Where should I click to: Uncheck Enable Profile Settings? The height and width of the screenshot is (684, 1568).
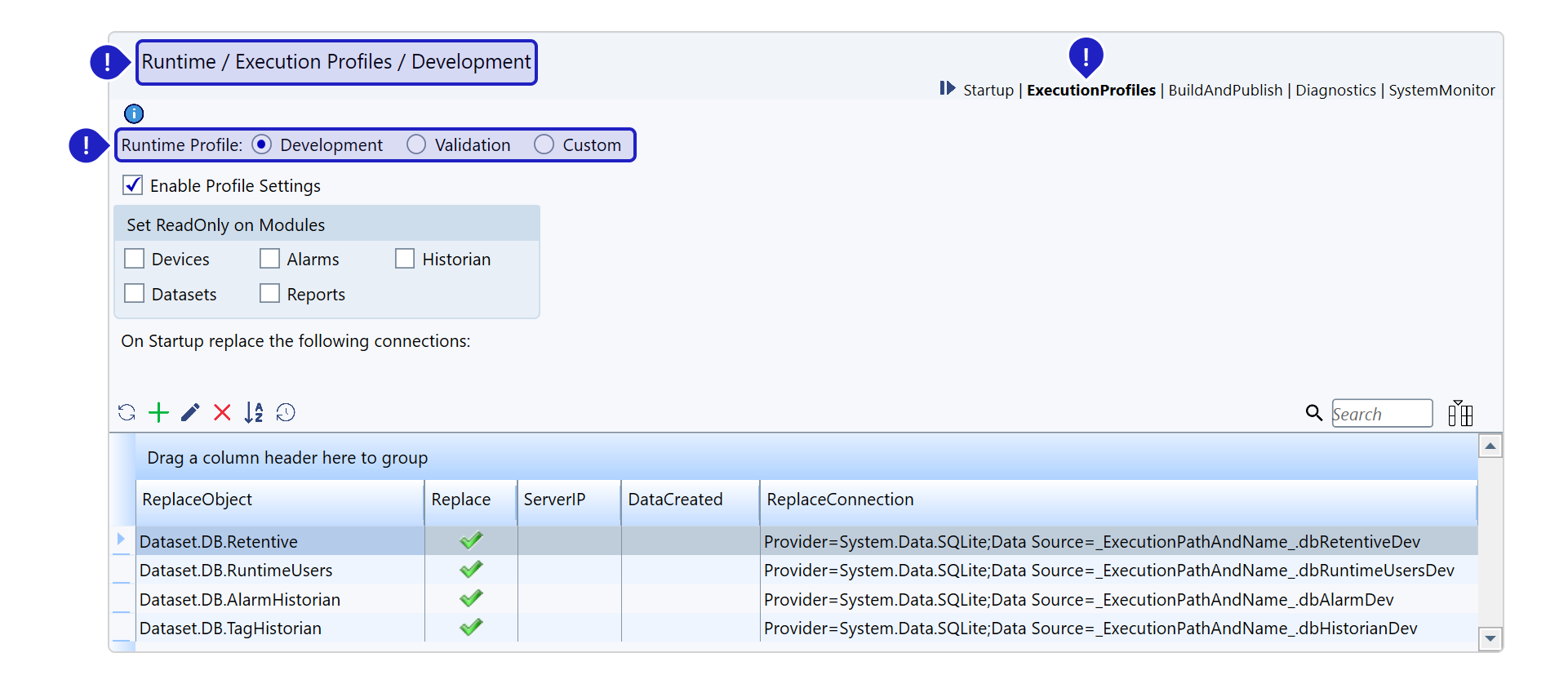click(x=133, y=185)
